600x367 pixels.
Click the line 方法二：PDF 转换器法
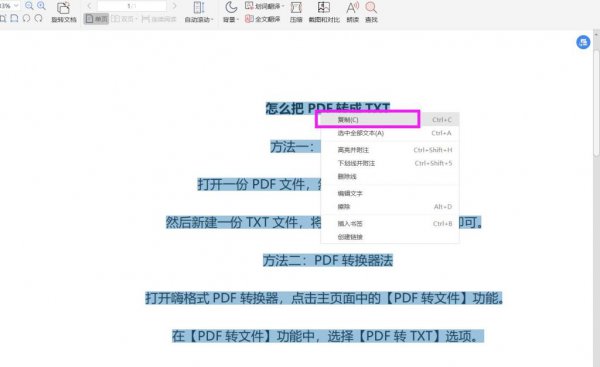point(328,261)
